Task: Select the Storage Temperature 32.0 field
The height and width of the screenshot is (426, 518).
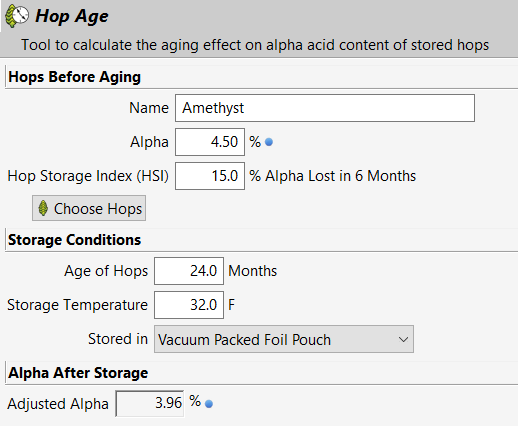Action: (x=189, y=305)
